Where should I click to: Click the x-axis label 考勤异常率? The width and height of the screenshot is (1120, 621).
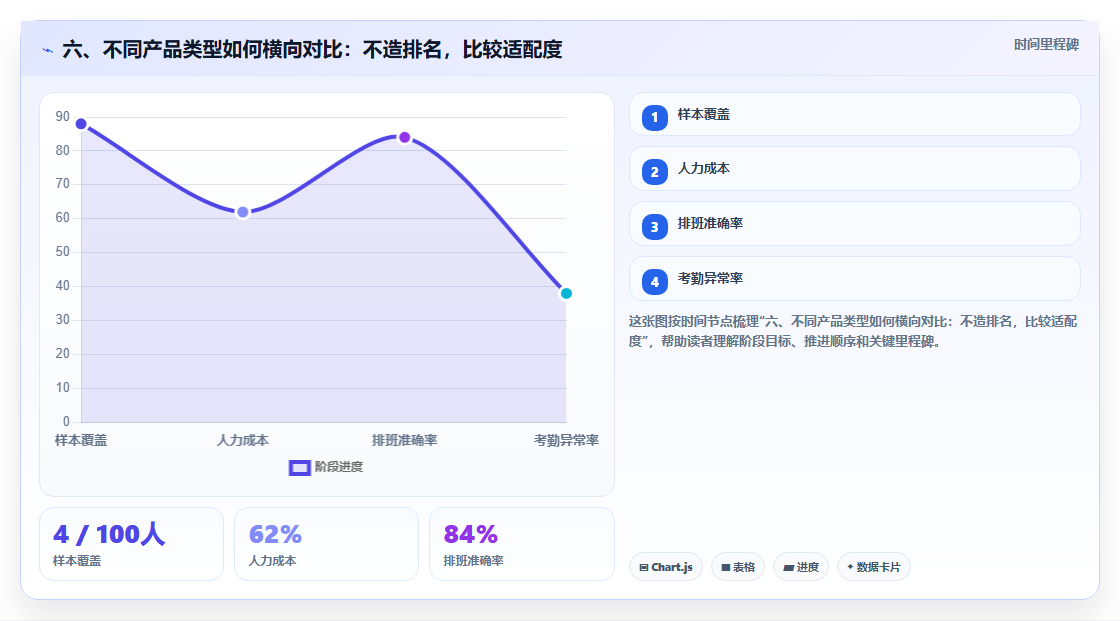(x=566, y=441)
